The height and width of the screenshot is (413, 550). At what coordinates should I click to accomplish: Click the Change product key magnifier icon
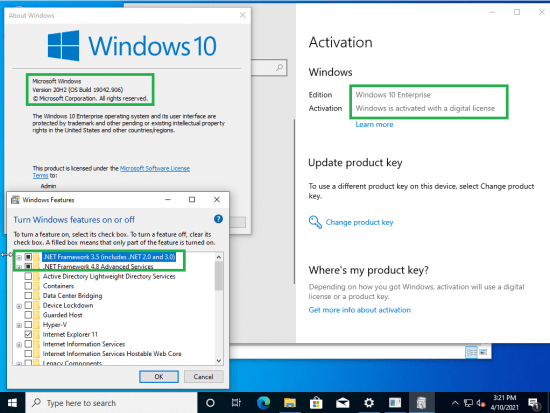(315, 222)
